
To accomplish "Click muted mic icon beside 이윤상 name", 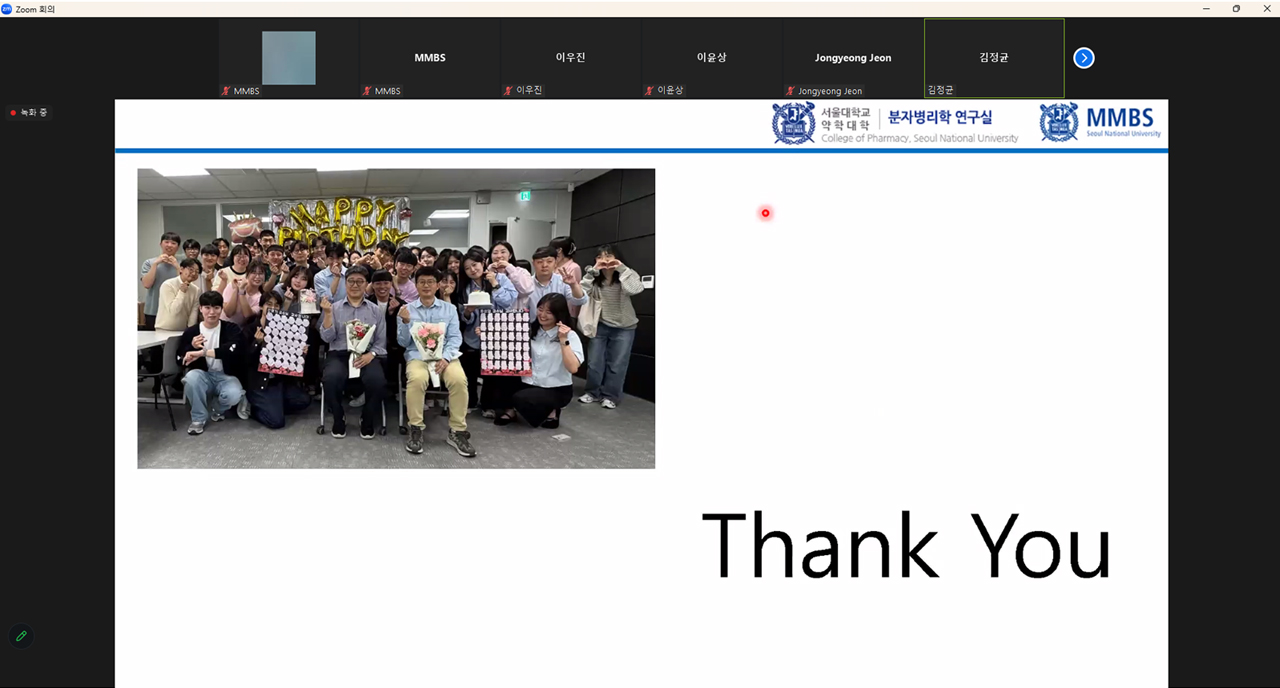I will pyautogui.click(x=650, y=91).
